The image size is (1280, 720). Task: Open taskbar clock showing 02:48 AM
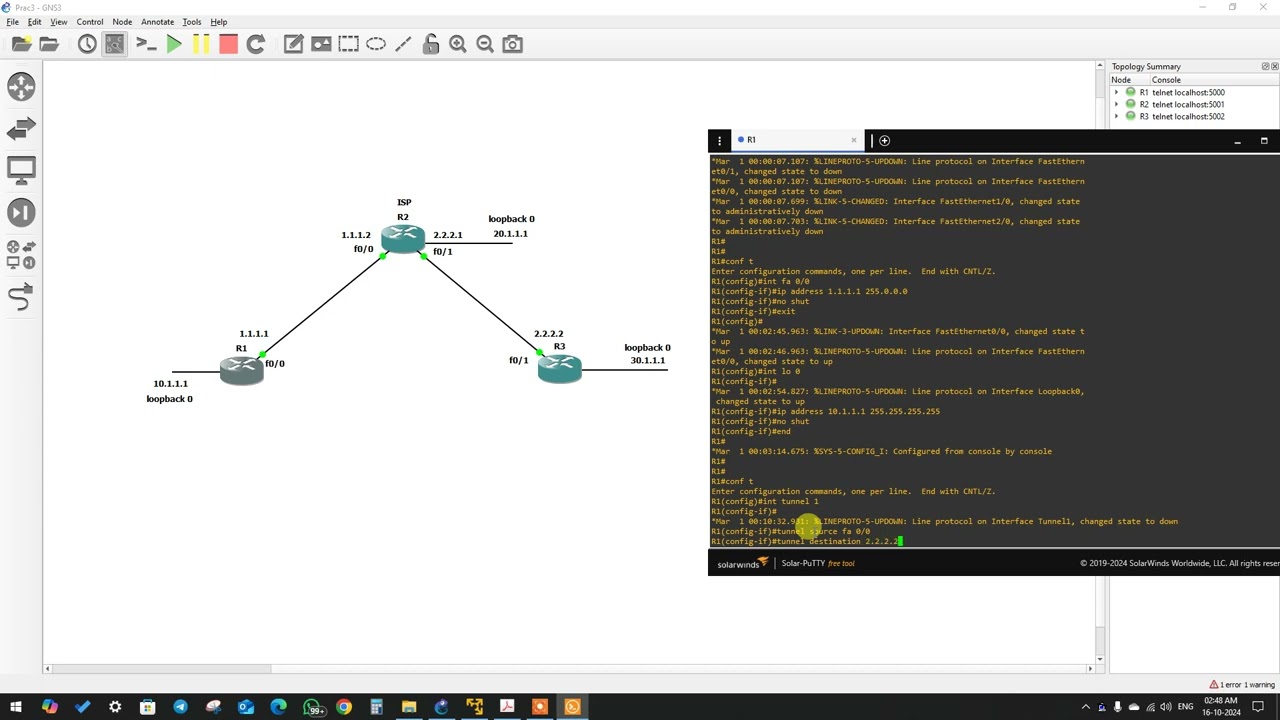coord(1222,707)
